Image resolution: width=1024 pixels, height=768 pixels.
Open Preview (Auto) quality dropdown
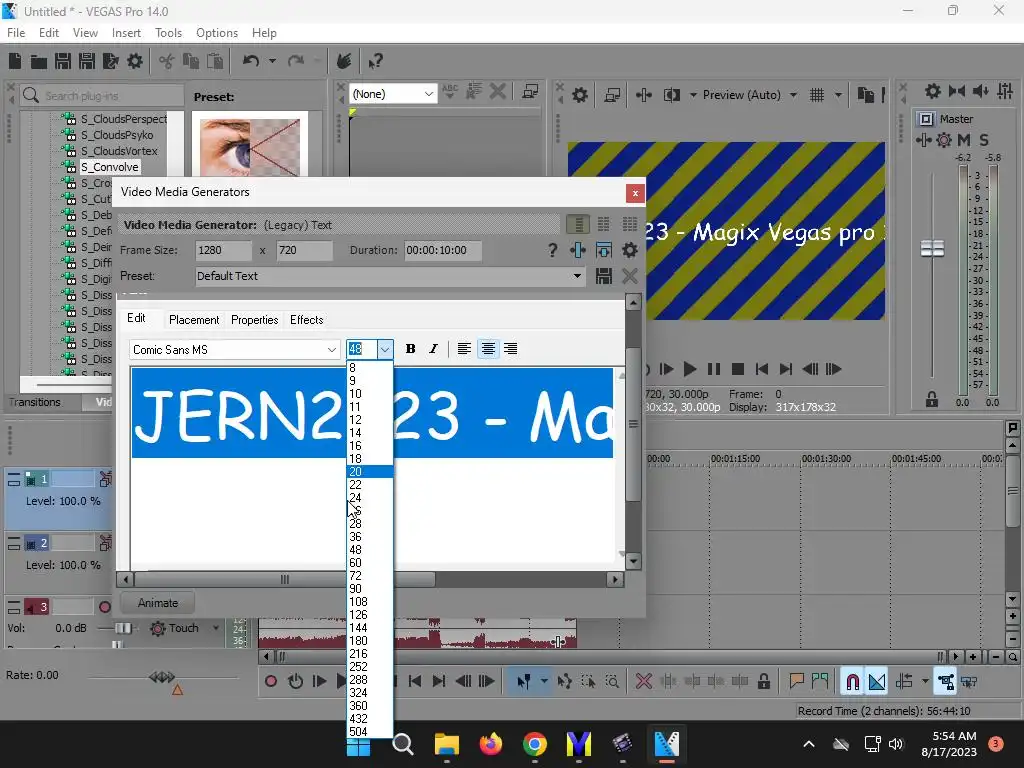(x=793, y=95)
